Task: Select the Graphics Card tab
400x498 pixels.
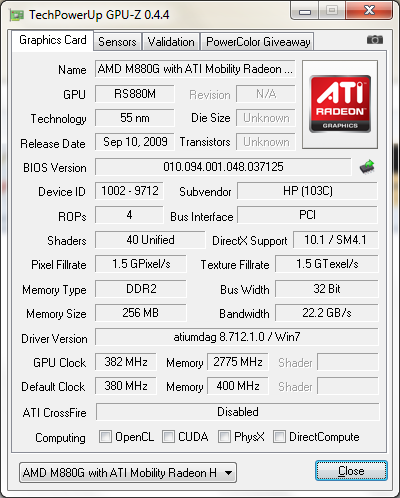Action: (53, 40)
